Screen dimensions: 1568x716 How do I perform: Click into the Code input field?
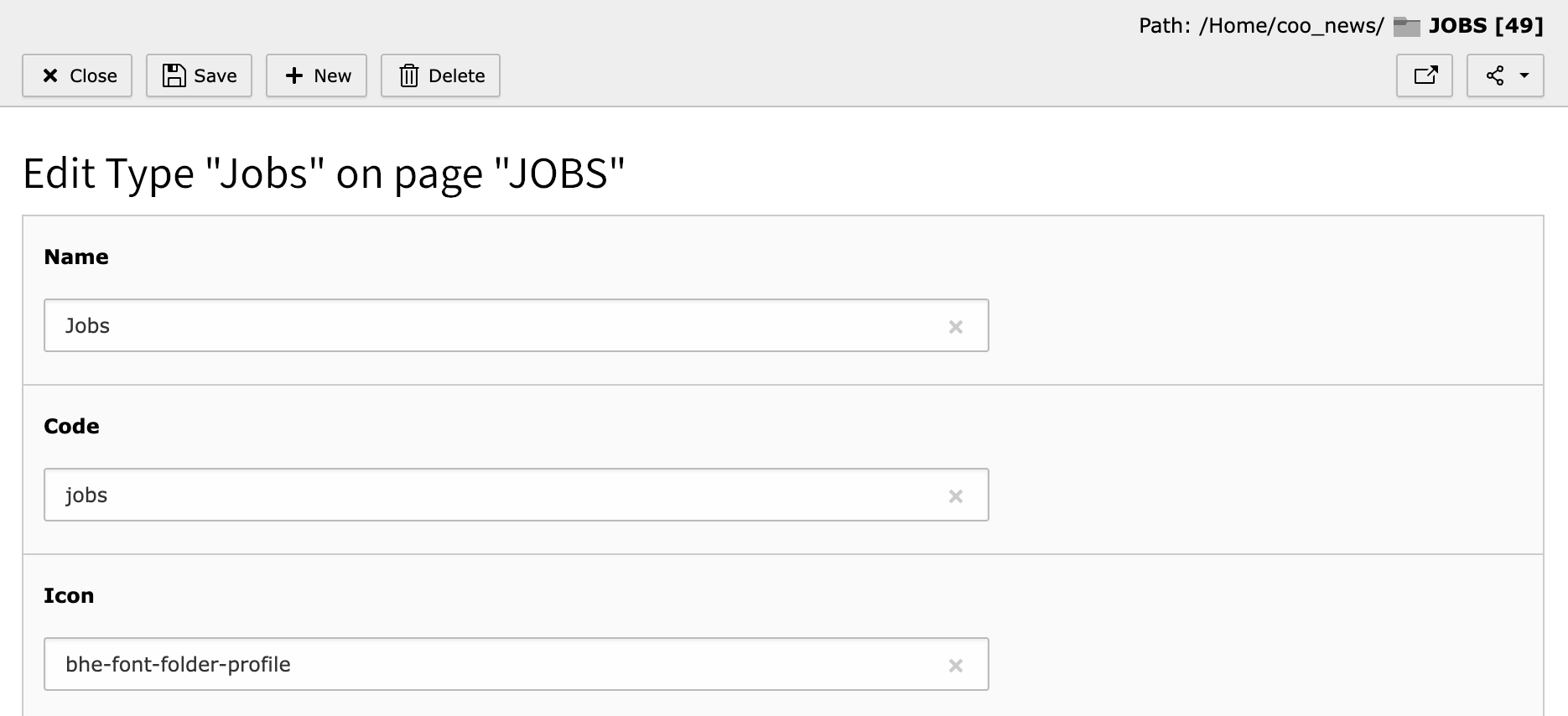[x=495, y=495]
